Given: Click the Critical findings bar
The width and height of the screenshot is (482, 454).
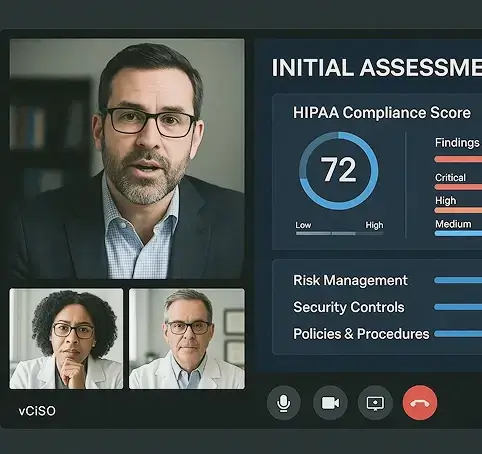Looking at the screenshot, I should pos(458,187).
